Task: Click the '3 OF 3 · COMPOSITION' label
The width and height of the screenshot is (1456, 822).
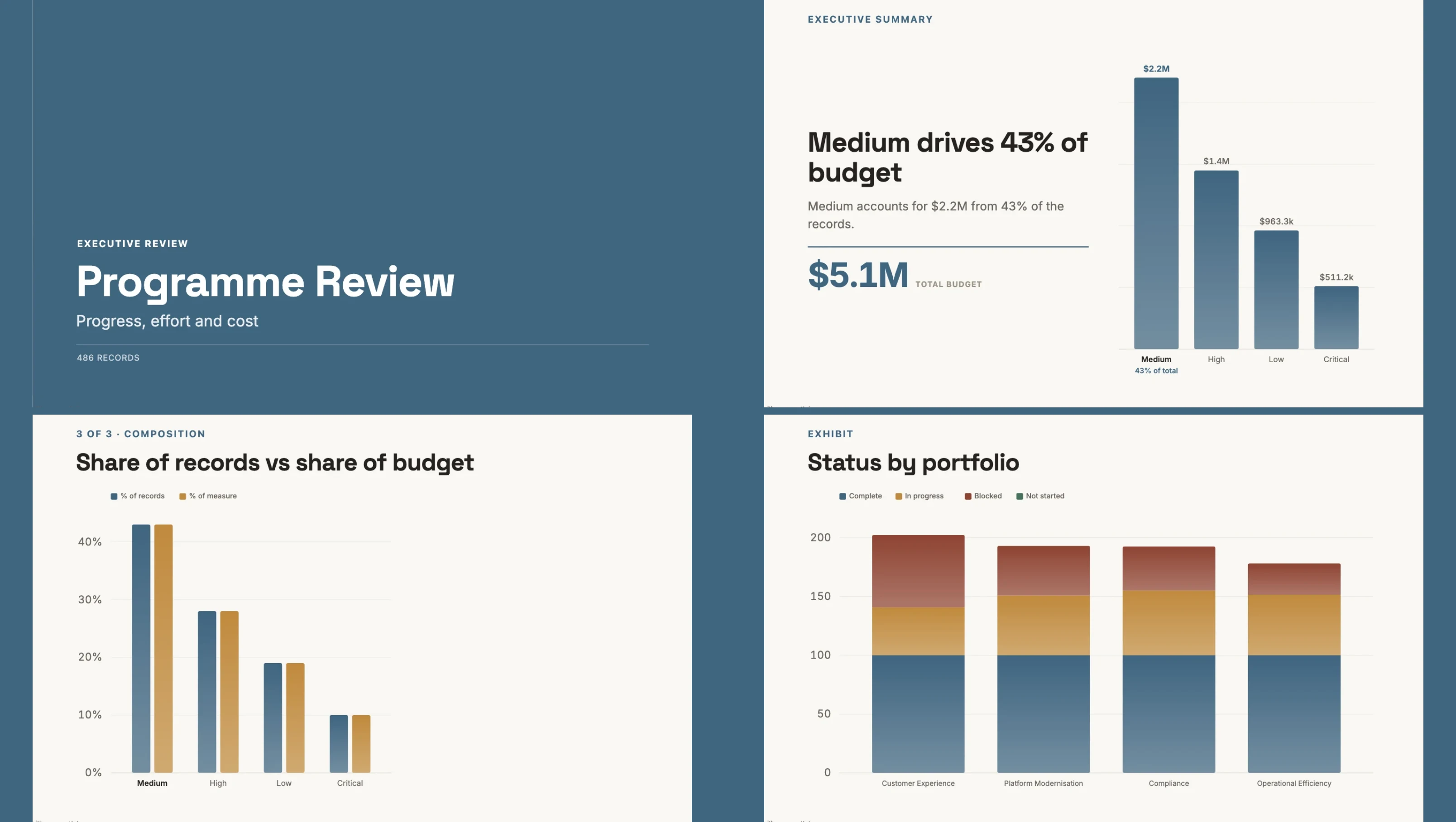Action: coord(141,434)
